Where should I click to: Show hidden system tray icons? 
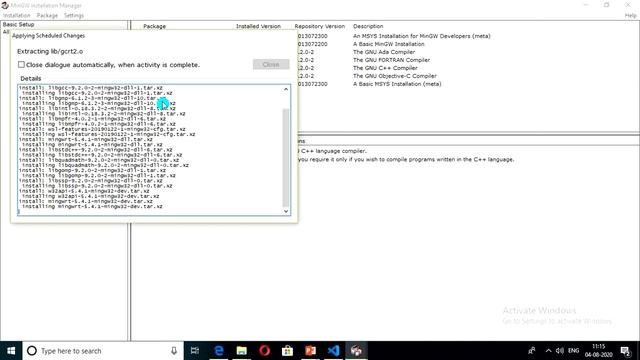point(548,351)
